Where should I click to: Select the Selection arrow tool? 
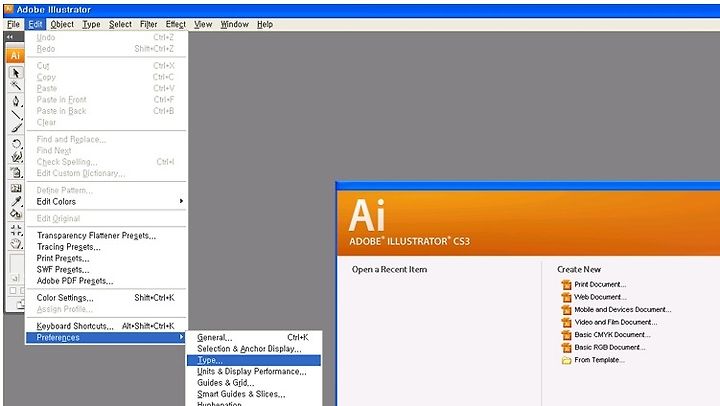tap(16, 73)
